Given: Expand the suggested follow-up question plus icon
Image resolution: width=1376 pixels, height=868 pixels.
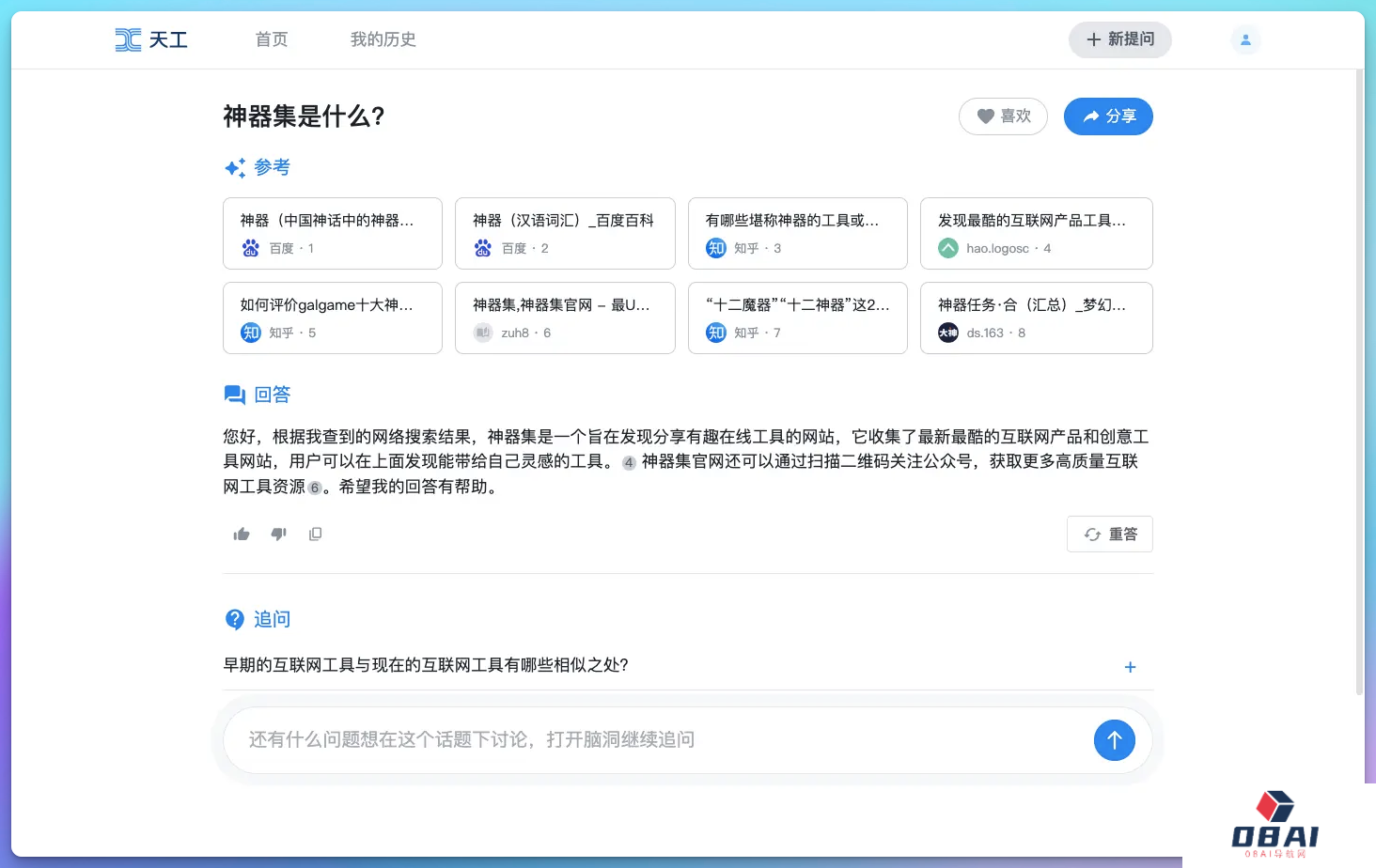Looking at the screenshot, I should pos(1130,667).
